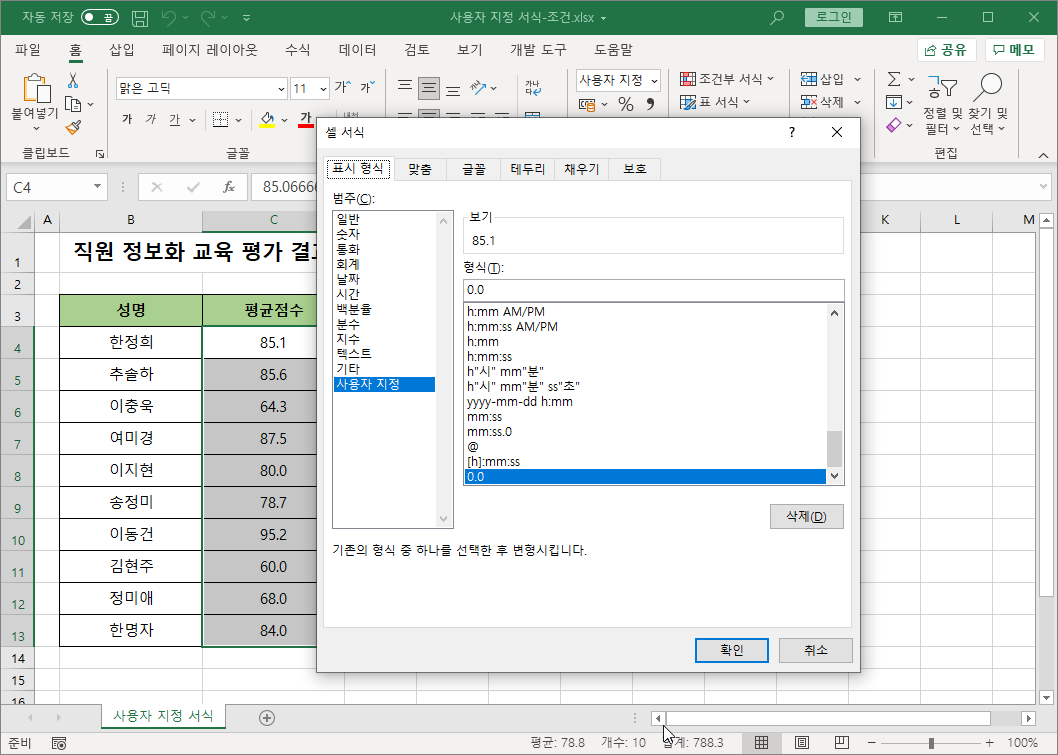Toggle middle align icon

tap(428, 88)
